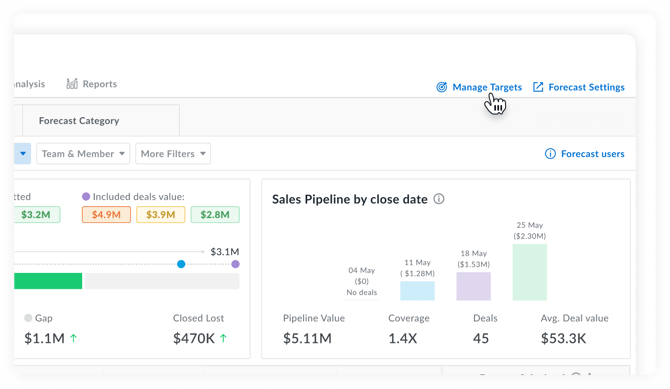The image size is (670, 389).
Task: Click the purple dot before Included deals value
Action: 86,196
